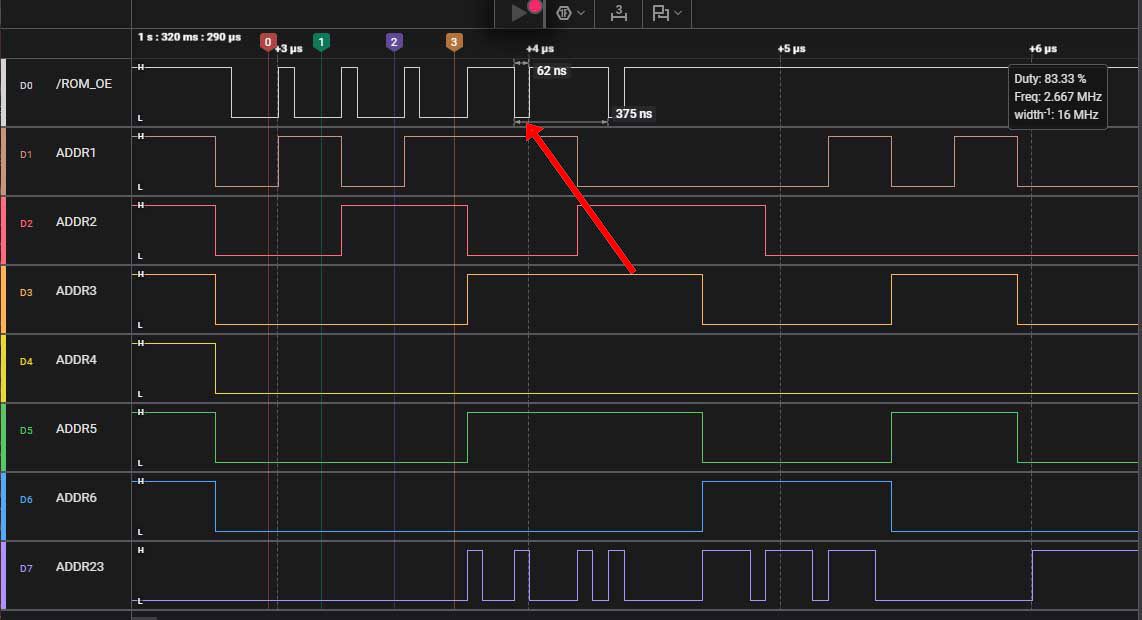Click the D2 channel index label
Screen dimensions: 1142x620
tap(26, 224)
